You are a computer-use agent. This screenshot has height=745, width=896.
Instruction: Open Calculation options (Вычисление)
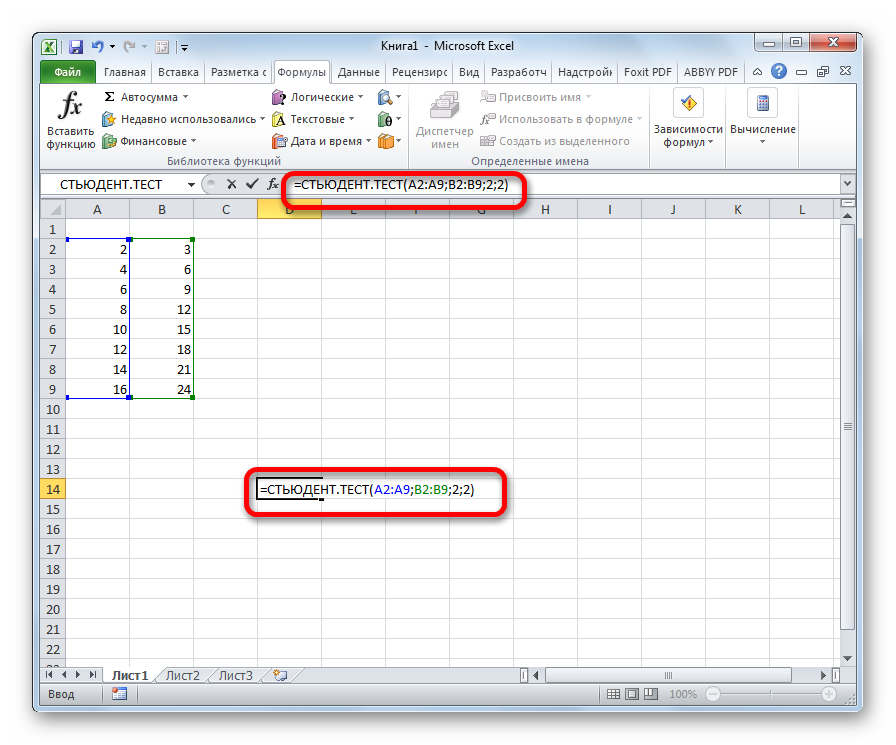pos(762,119)
